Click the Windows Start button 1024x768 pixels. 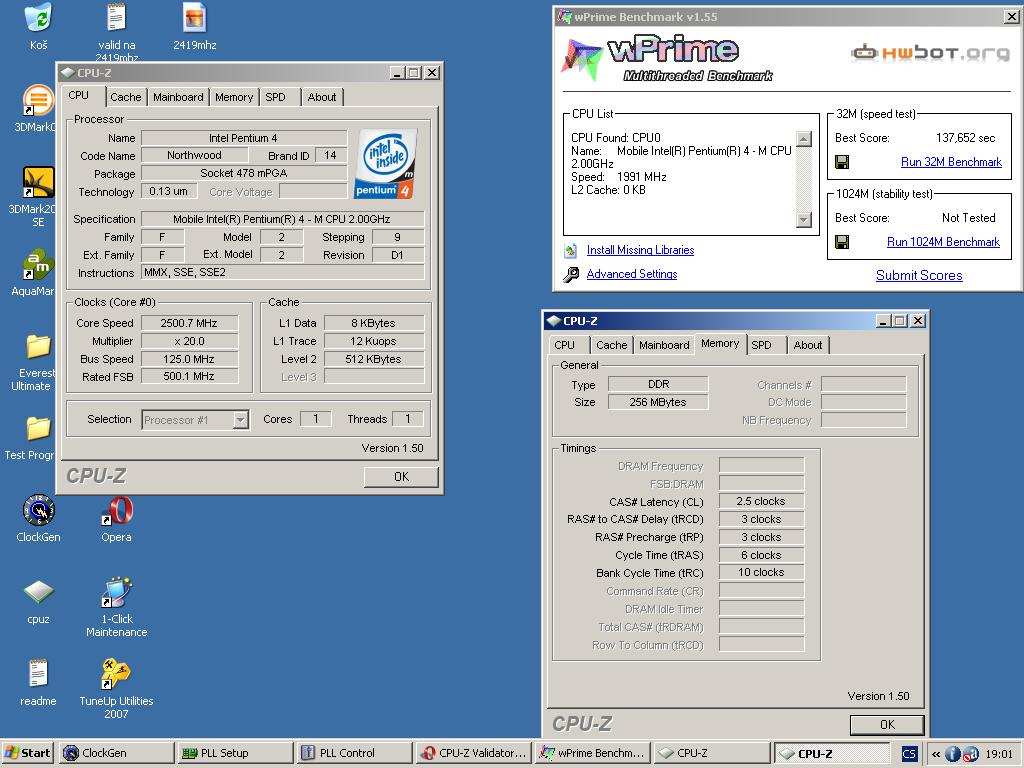pyautogui.click(x=28, y=753)
